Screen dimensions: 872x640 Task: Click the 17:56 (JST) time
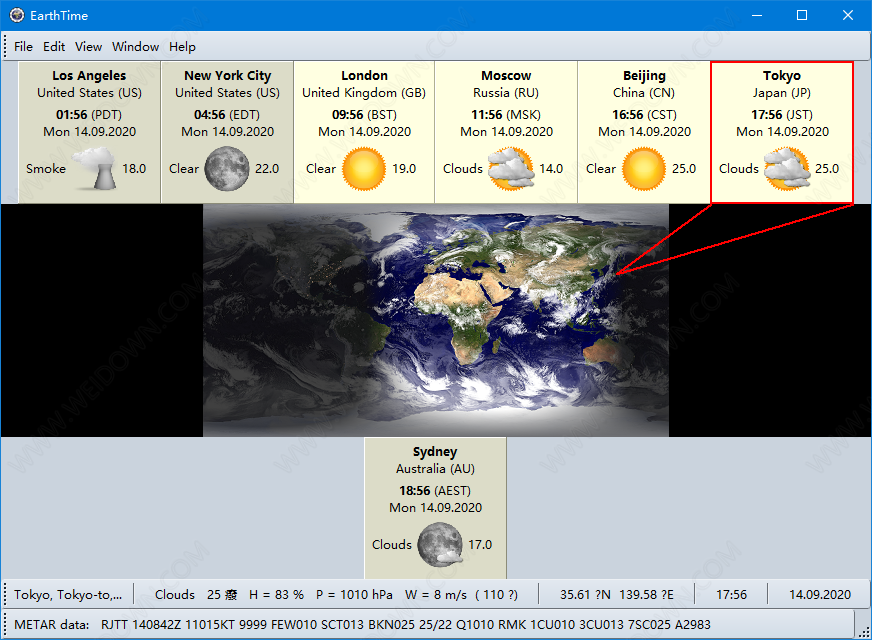tap(782, 115)
